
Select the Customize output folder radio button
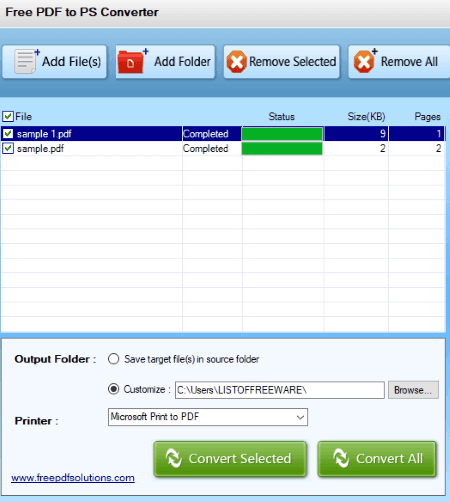tap(113, 389)
